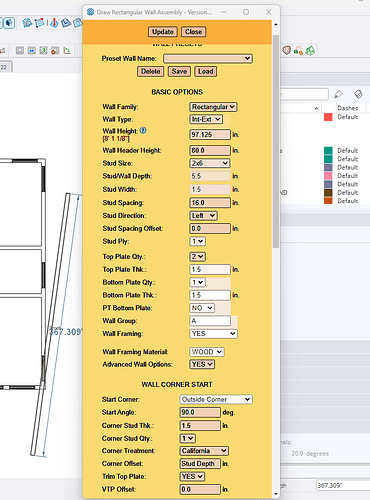Click the Load preset button

(x=205, y=71)
